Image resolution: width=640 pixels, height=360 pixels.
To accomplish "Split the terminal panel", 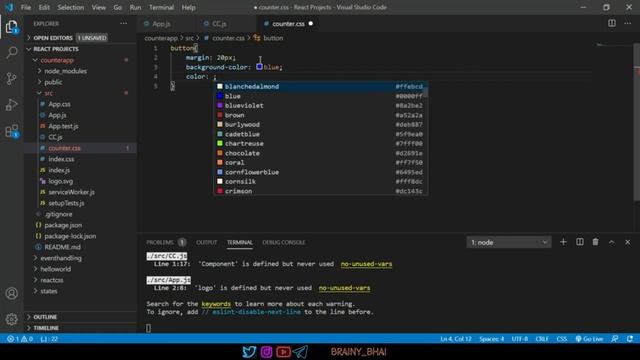I will (x=580, y=242).
